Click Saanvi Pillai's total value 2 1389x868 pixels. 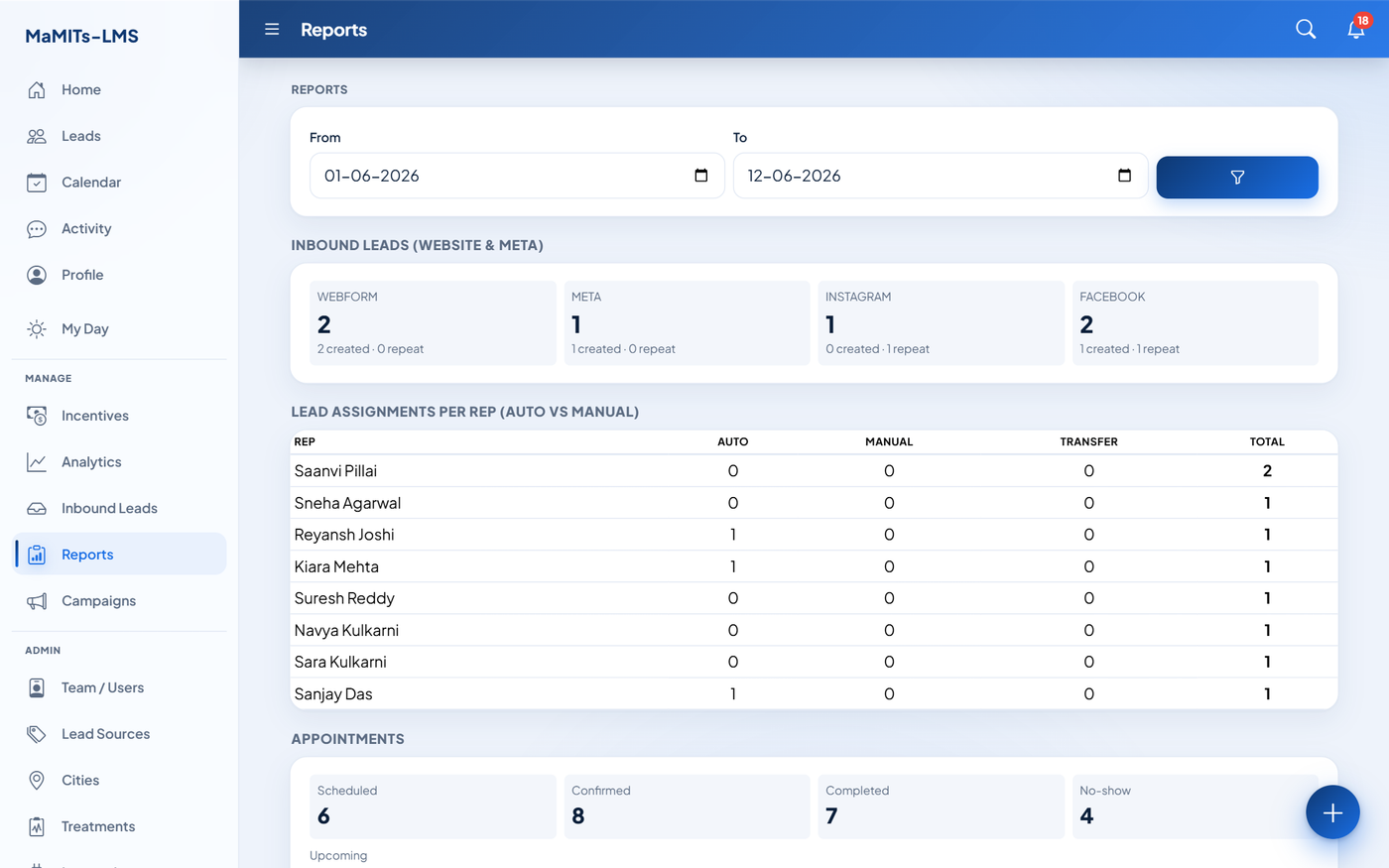[x=1267, y=471]
